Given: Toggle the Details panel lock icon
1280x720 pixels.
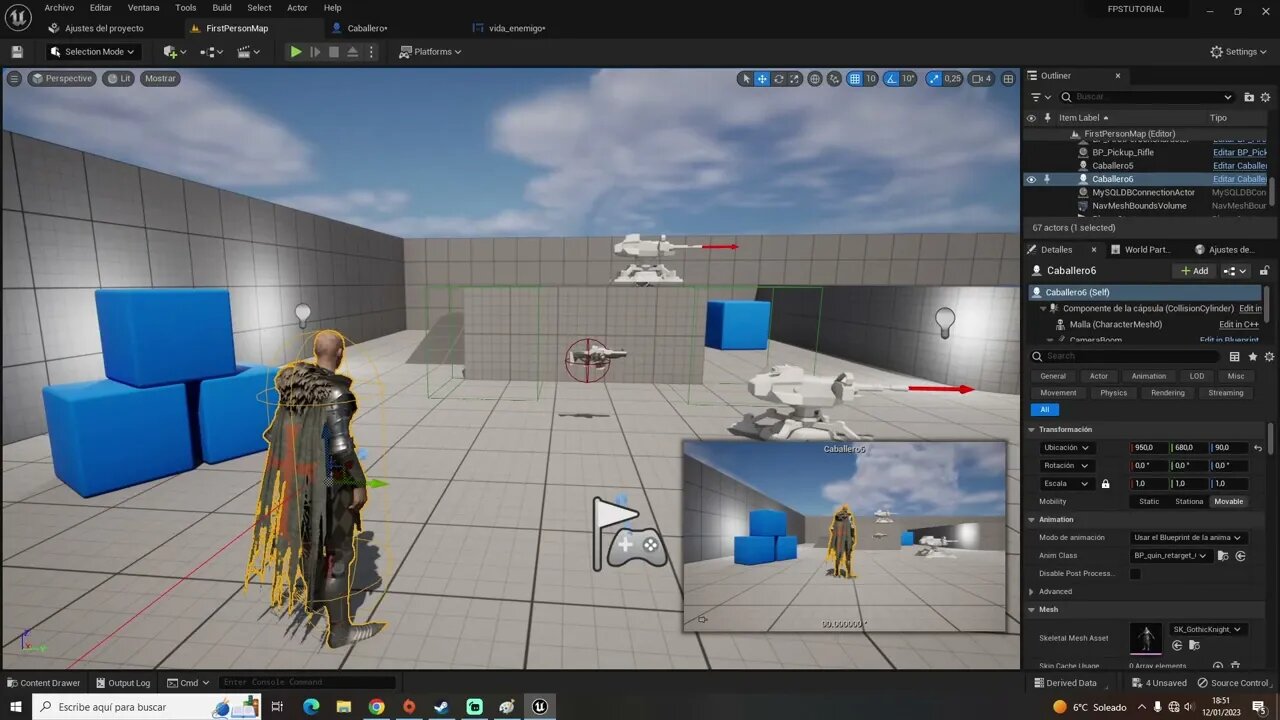Looking at the screenshot, I should [1264, 271].
